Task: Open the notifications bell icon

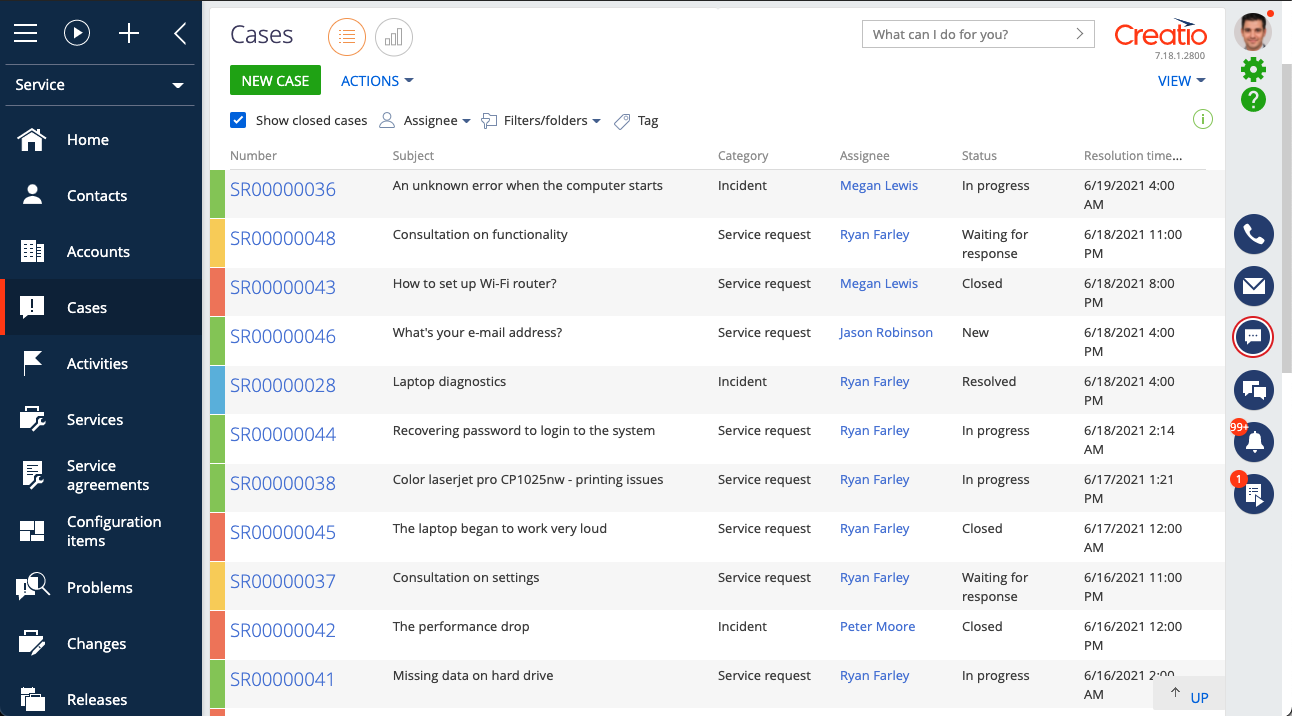Action: (x=1253, y=441)
